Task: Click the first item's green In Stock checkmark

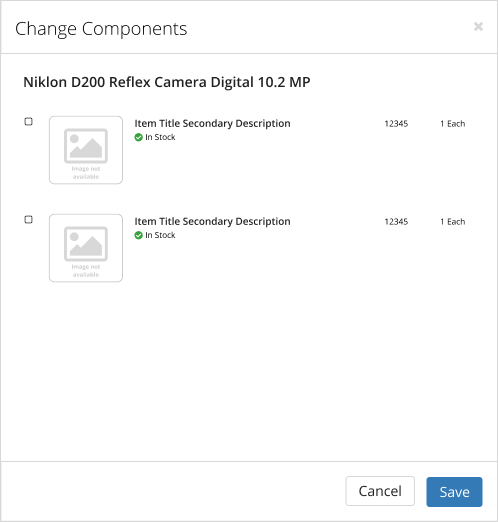Action: point(138,137)
